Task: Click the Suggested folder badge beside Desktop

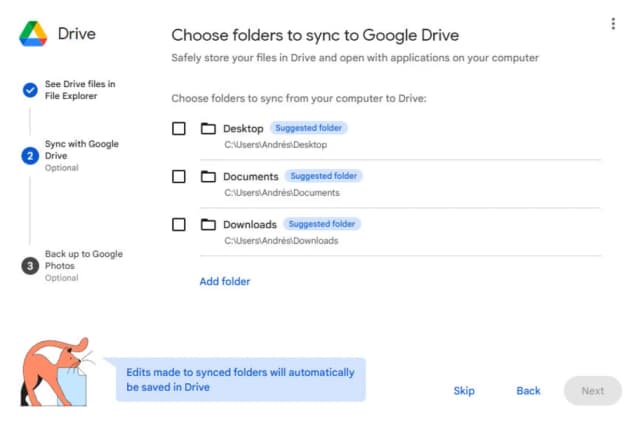Action: pos(309,128)
